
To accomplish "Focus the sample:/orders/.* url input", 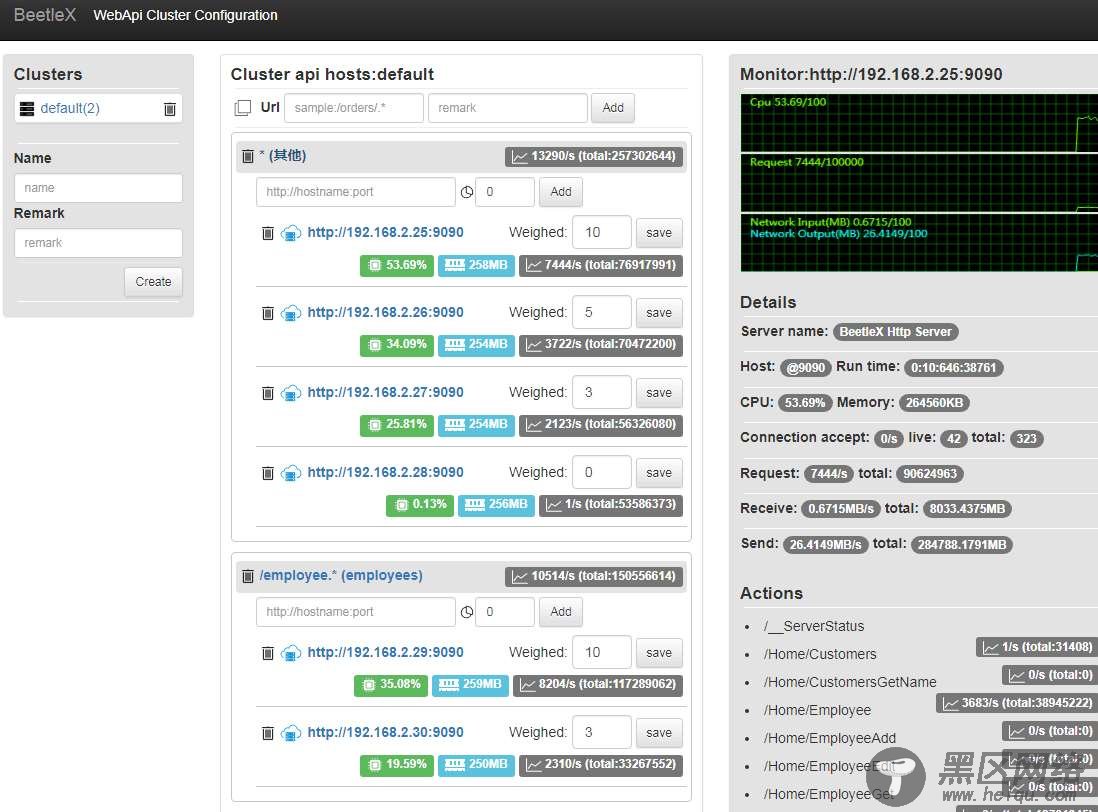I will click(354, 108).
